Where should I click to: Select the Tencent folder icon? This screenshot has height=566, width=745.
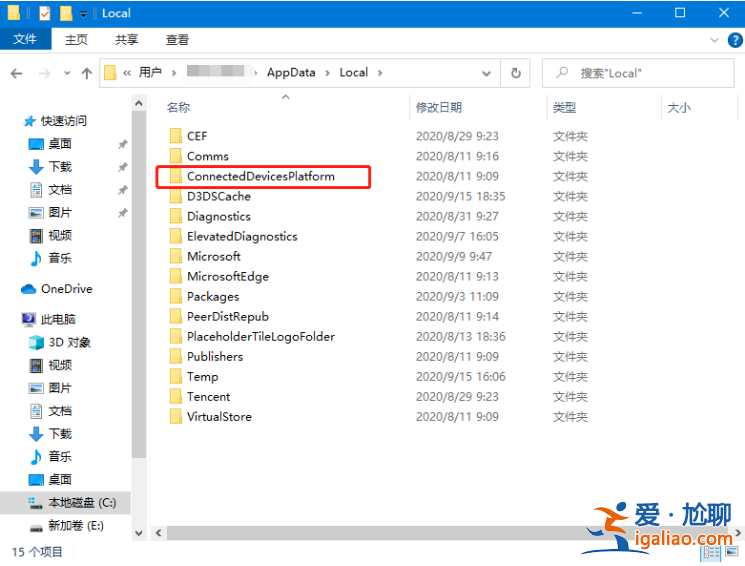click(176, 397)
